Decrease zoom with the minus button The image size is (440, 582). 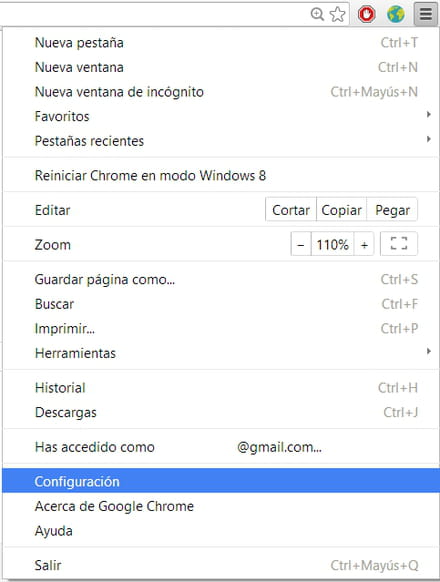tap(301, 244)
